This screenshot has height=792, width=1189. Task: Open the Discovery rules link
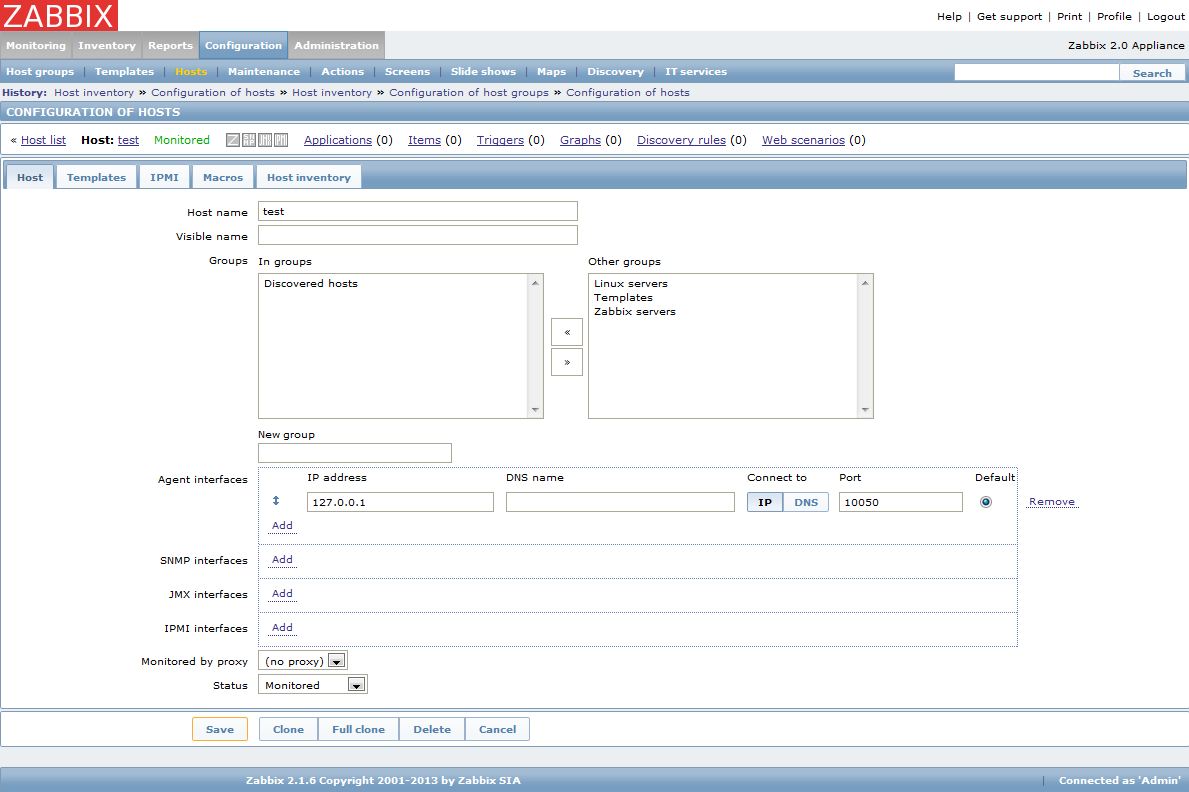682,140
